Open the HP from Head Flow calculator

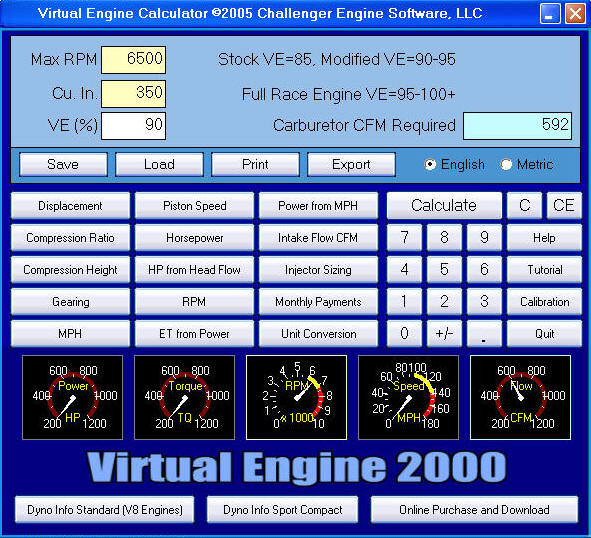point(194,270)
